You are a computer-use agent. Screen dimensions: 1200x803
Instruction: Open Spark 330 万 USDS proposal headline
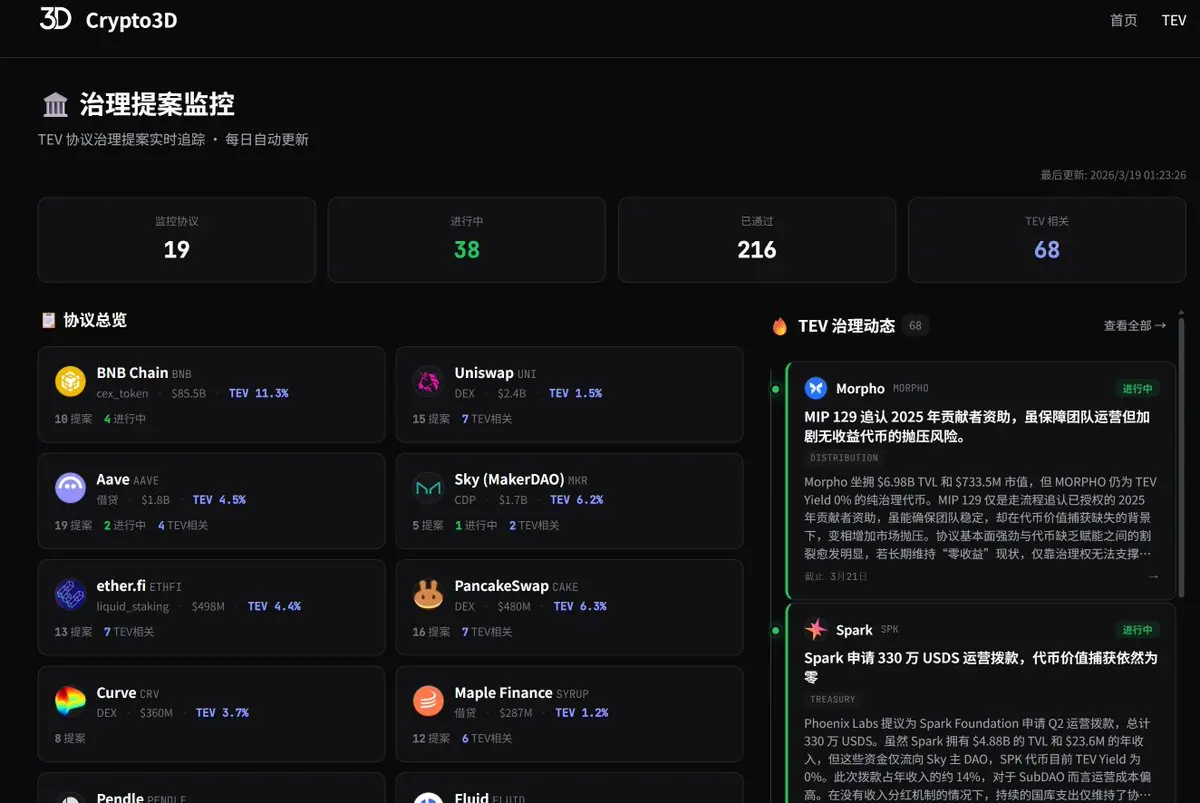coord(980,667)
